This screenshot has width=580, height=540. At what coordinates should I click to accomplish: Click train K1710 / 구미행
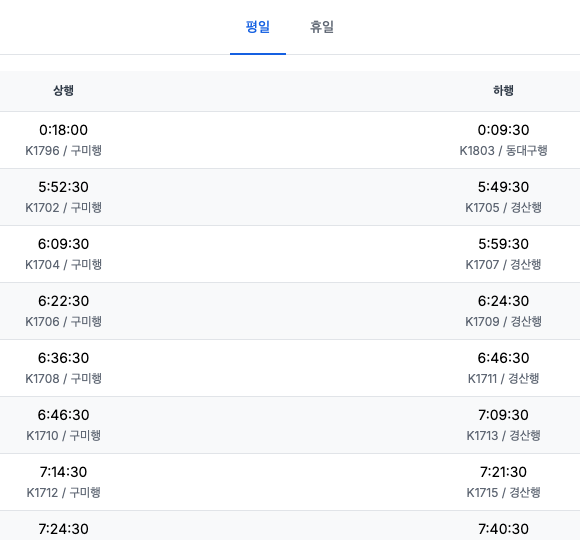pos(63,435)
